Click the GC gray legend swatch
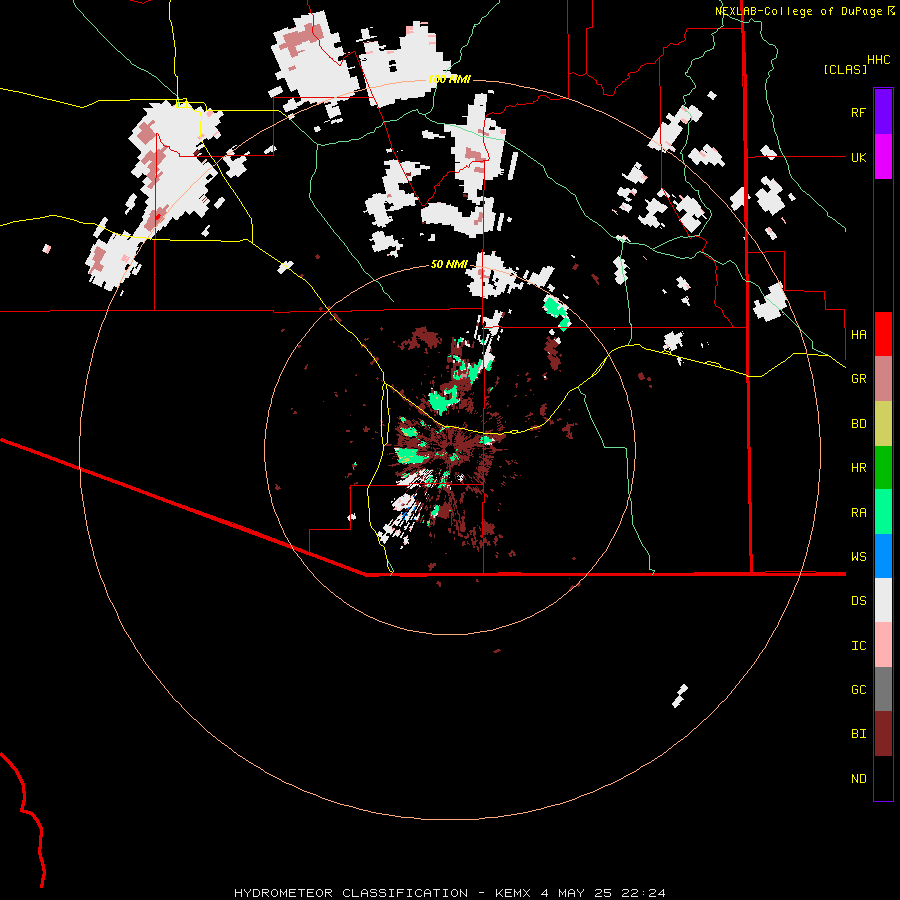The width and height of the screenshot is (900, 900). point(883,689)
